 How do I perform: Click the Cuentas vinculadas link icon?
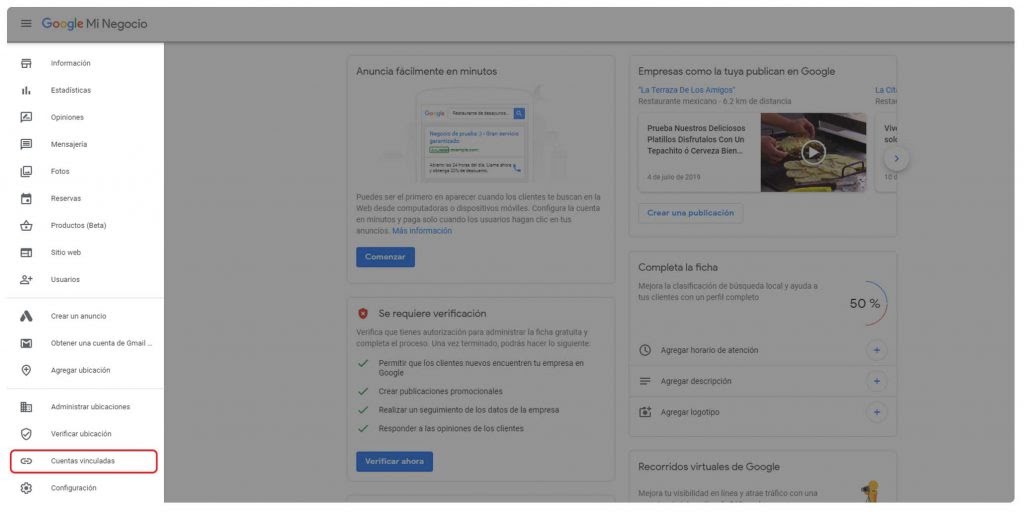point(26,461)
